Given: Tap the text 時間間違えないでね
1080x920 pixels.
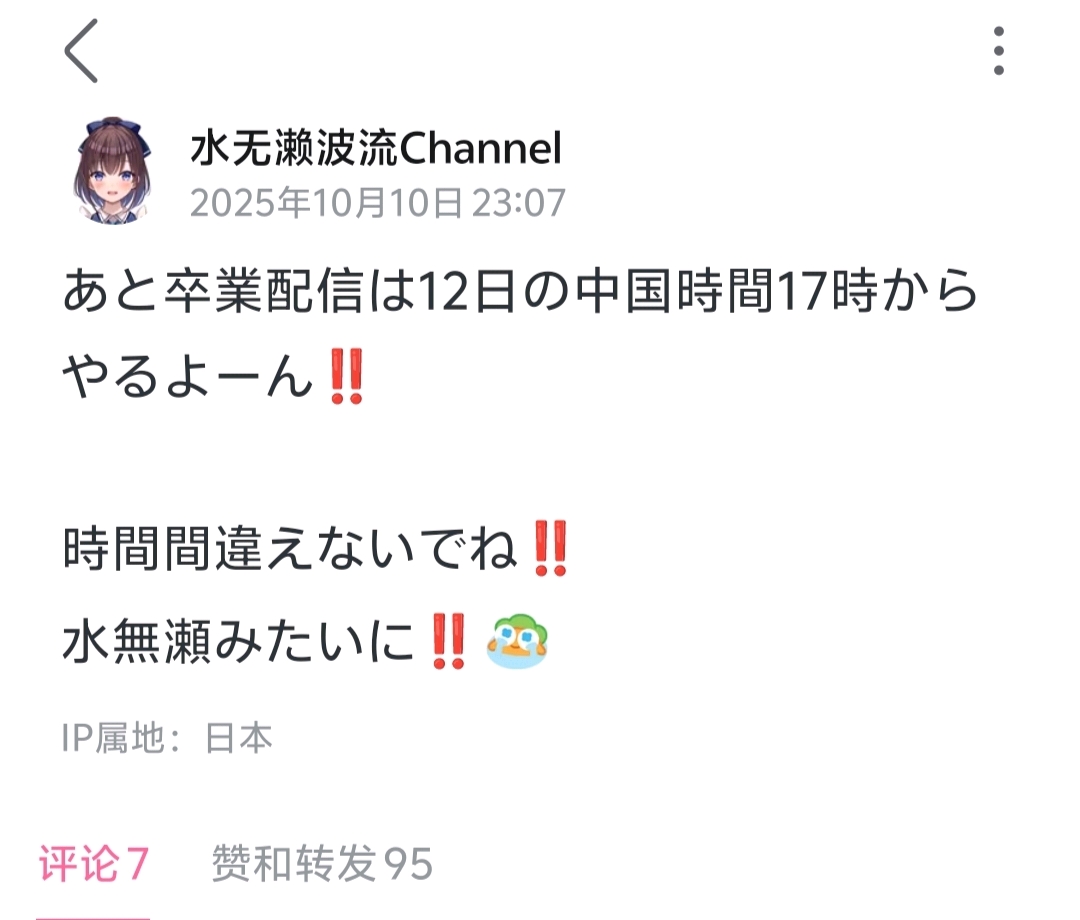Looking at the screenshot, I should click(289, 549).
